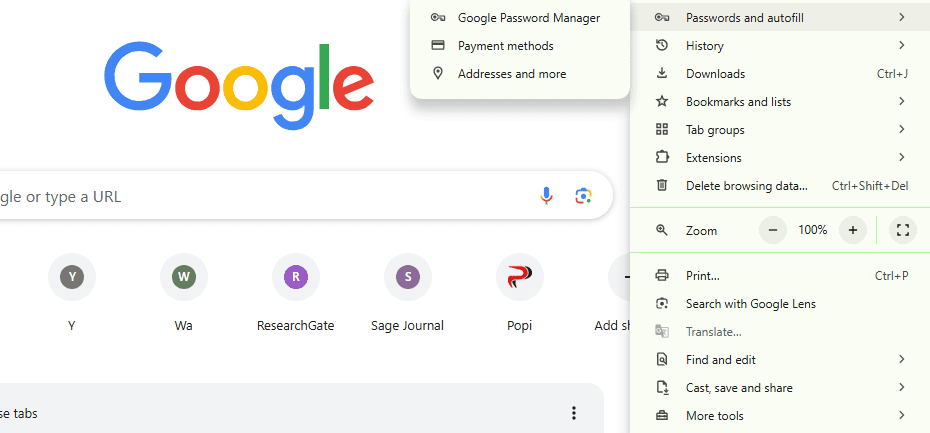Viewport: 930px width, 433px height.
Task: Click the lens icon beside Search with Google Lens
Action: coord(662,304)
